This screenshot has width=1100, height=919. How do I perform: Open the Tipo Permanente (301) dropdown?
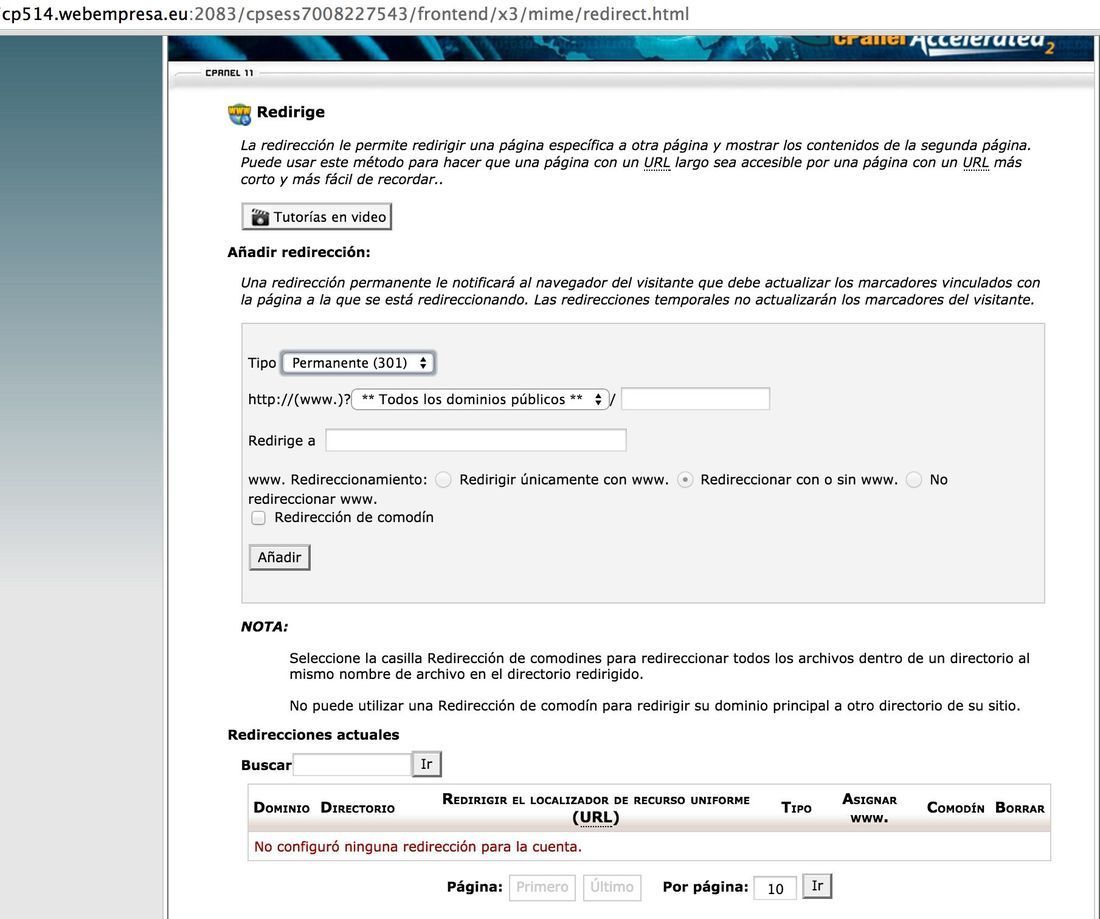click(x=358, y=363)
